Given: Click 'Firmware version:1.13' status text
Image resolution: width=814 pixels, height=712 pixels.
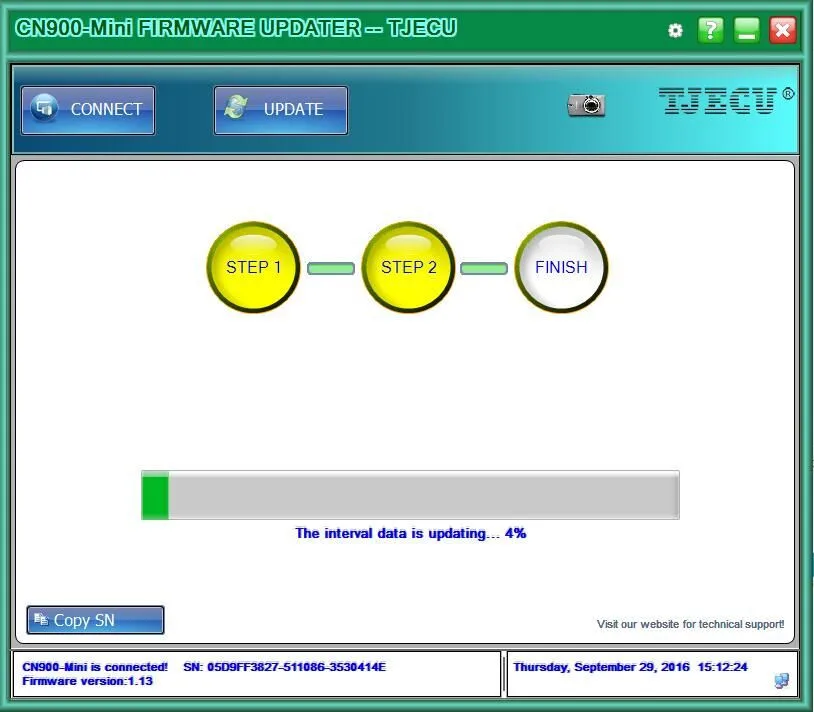Looking at the screenshot, I should coord(87,681).
